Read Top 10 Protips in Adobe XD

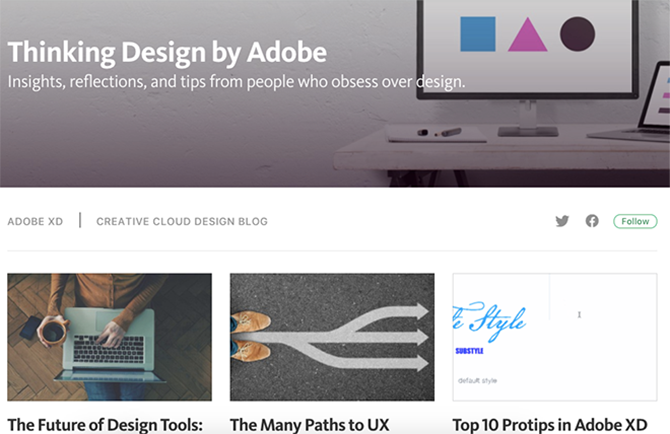tap(550, 425)
